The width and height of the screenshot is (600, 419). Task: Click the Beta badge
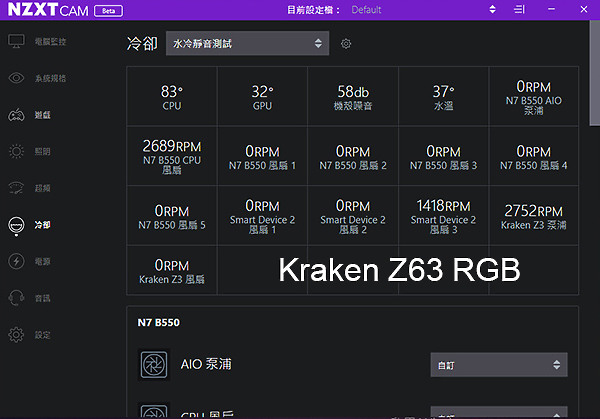[108, 11]
